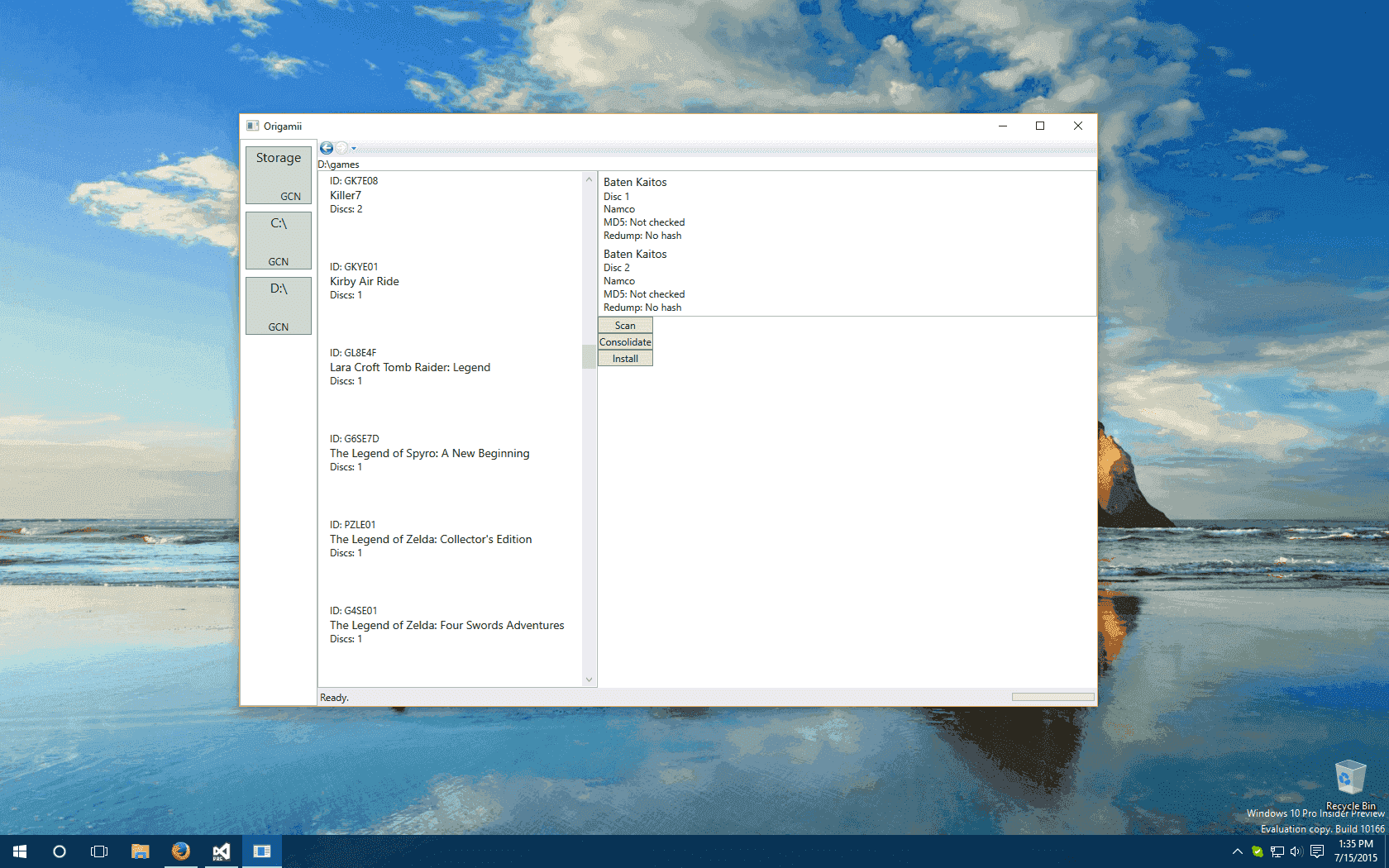The width and height of the screenshot is (1389, 868).
Task: Click the green checkmark tray icon
Action: (1258, 851)
